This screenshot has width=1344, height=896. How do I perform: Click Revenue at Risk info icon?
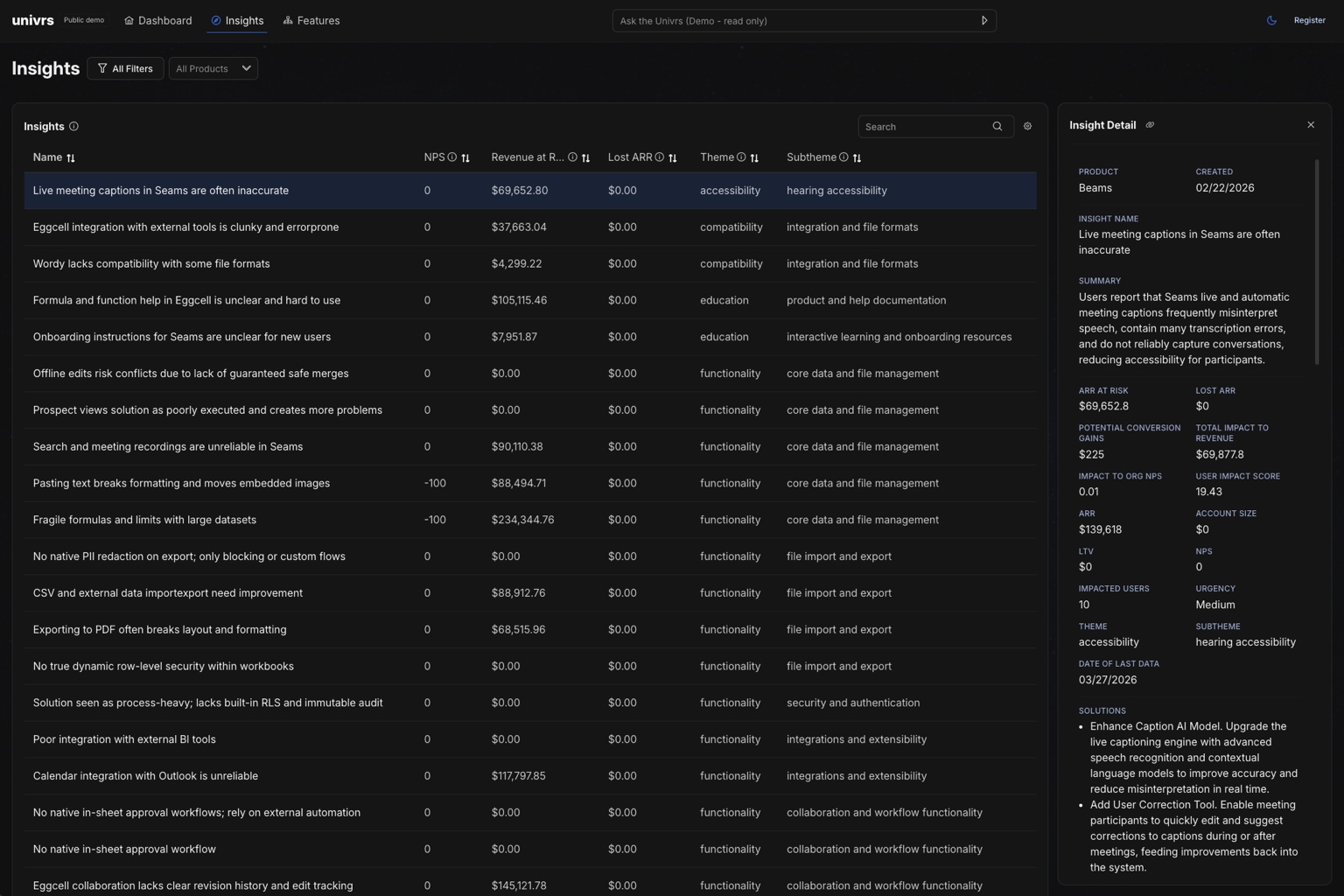pos(572,157)
